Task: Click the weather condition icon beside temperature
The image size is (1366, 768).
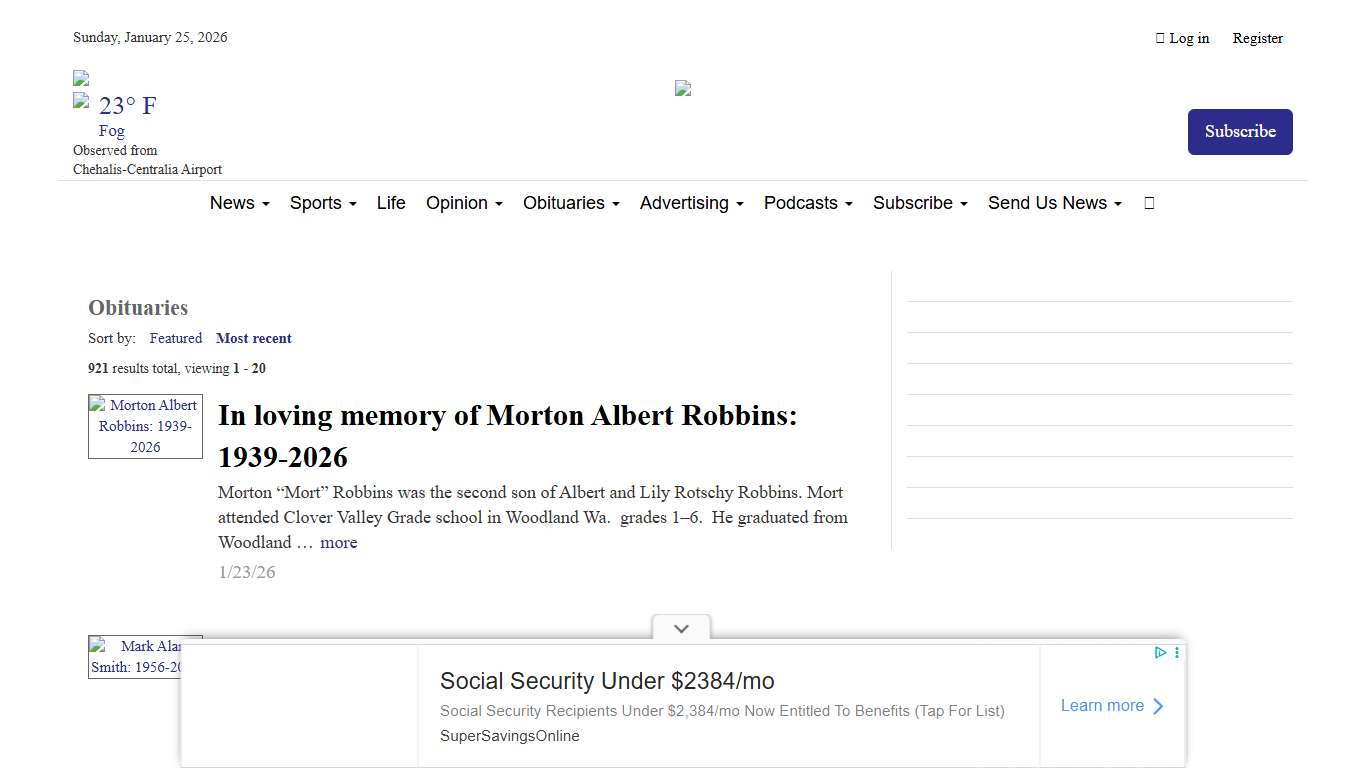Action: pos(82,102)
